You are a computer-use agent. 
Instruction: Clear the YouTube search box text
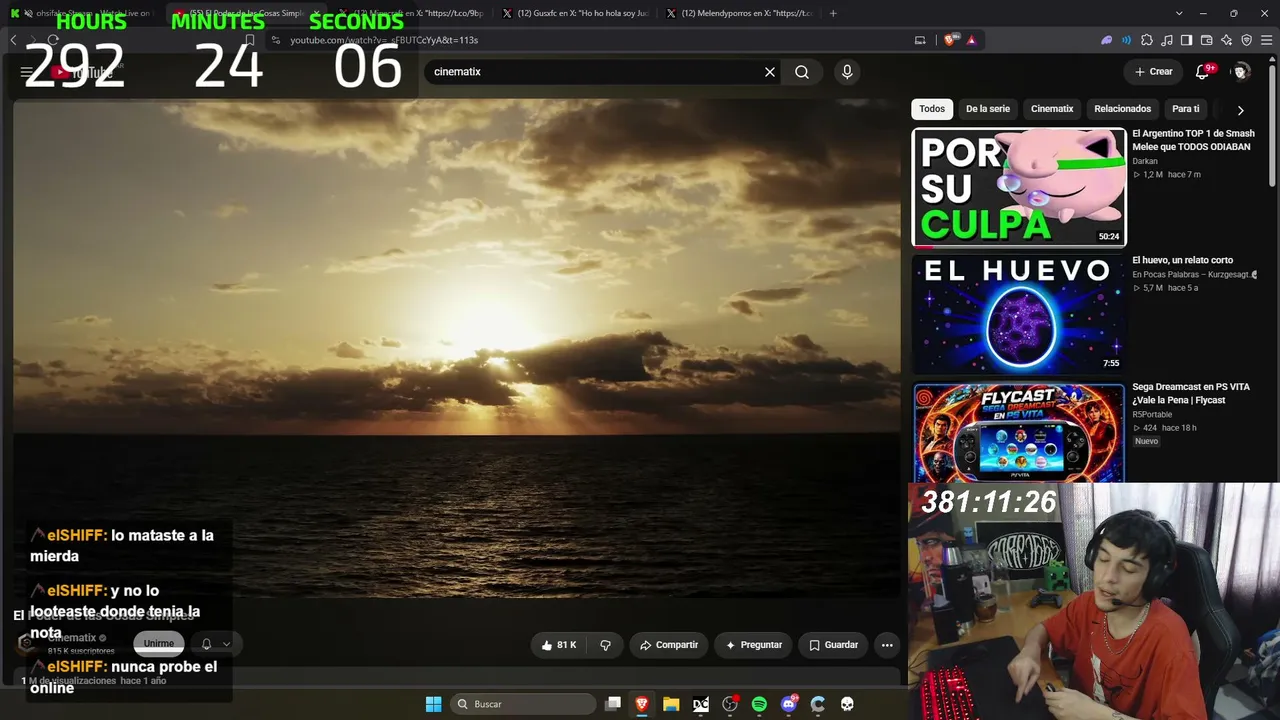tap(770, 72)
